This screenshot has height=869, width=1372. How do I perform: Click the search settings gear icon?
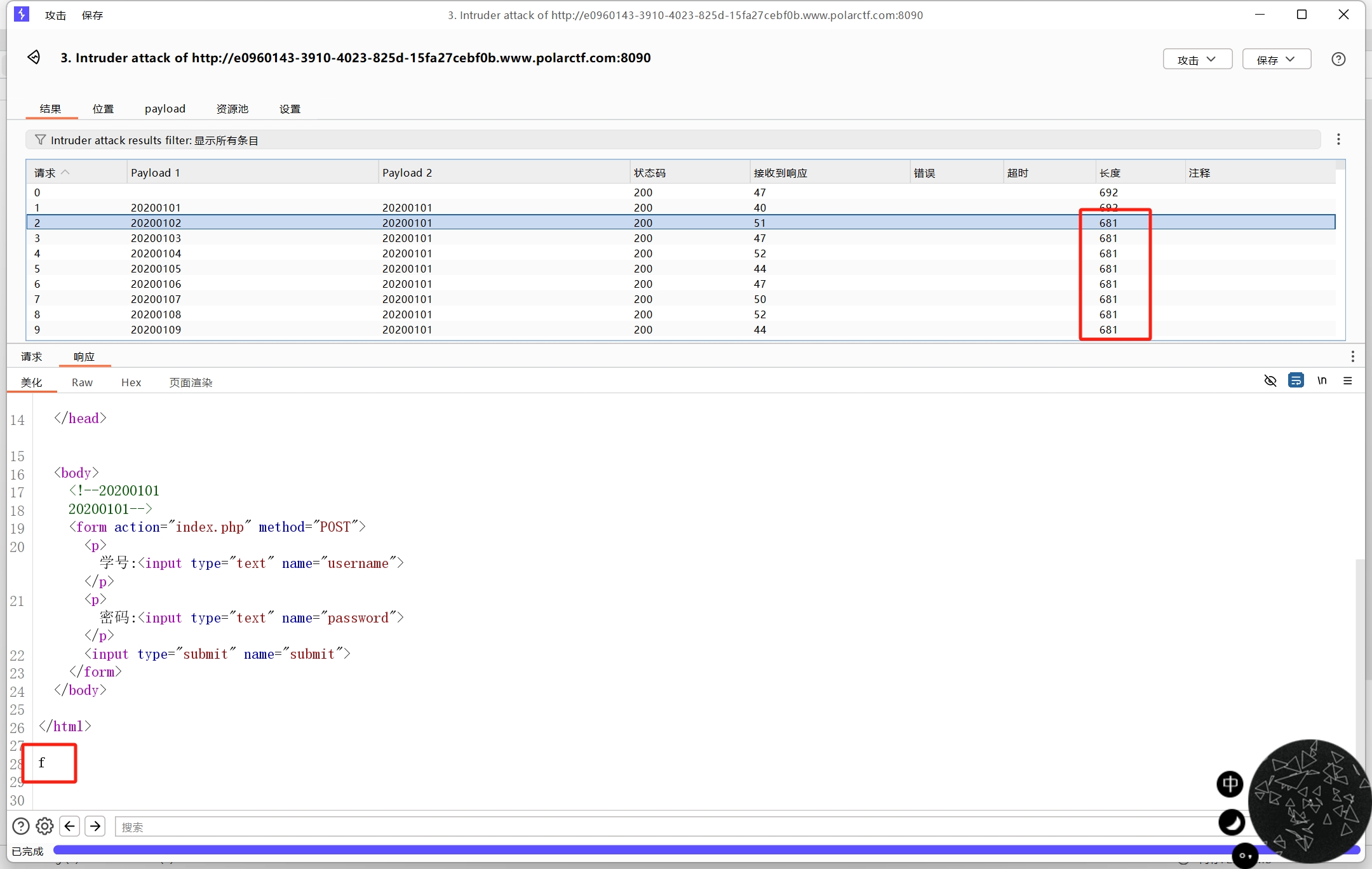pyautogui.click(x=44, y=826)
